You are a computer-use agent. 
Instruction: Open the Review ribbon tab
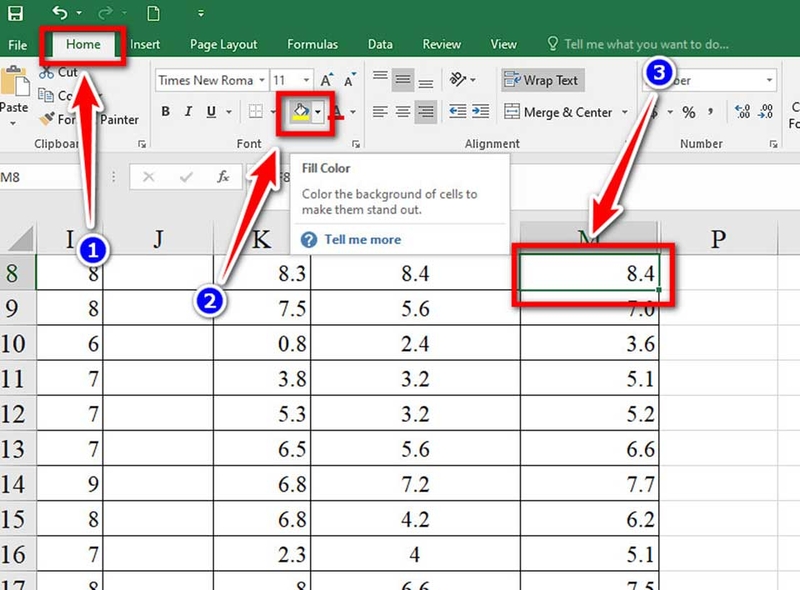point(441,44)
